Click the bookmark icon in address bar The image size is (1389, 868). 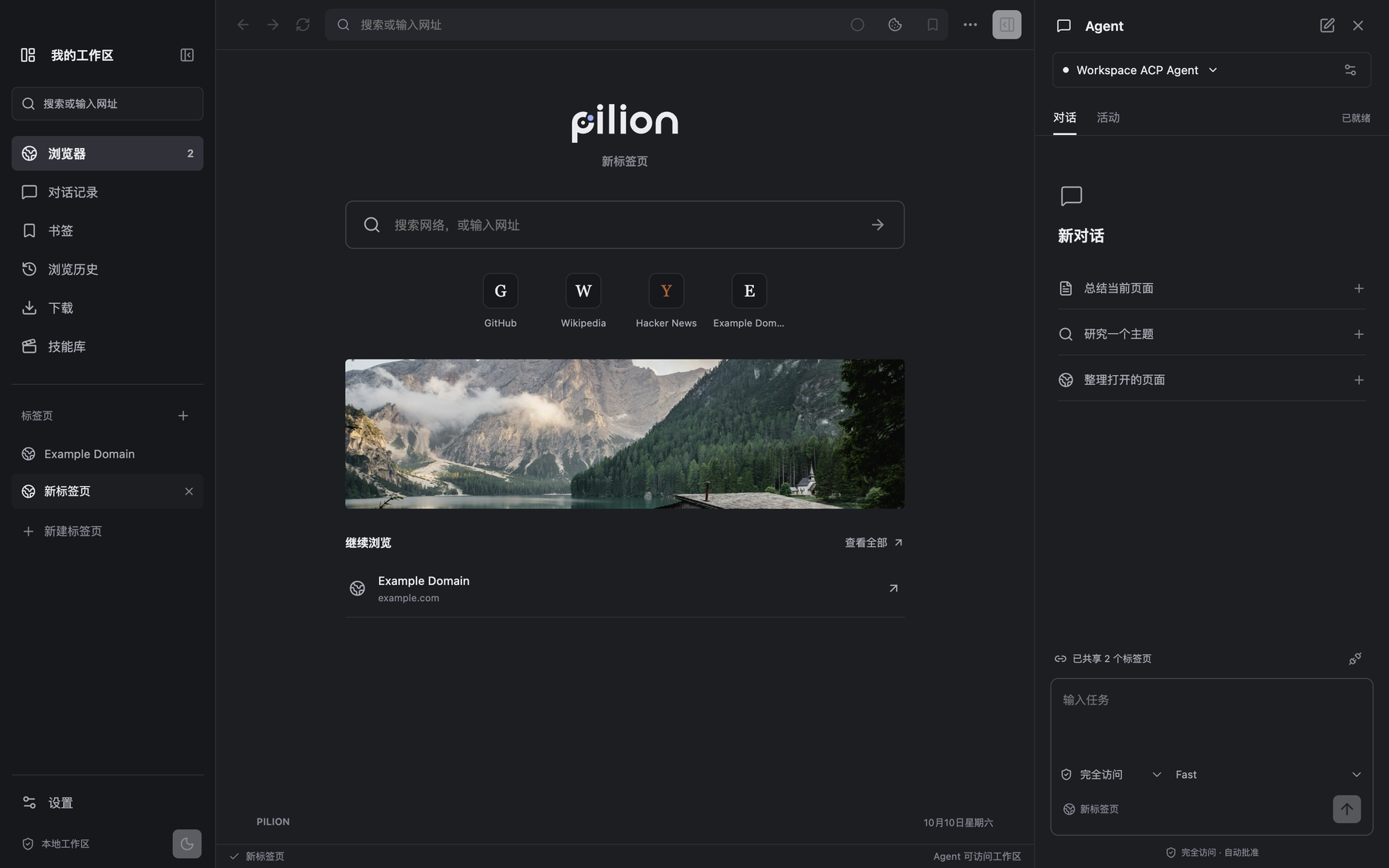pos(932,25)
